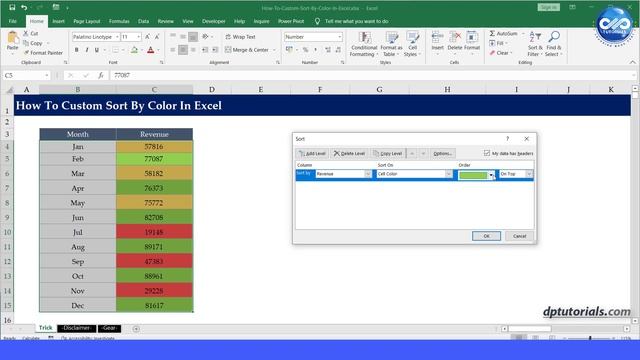Click Wrap Text

240,37
